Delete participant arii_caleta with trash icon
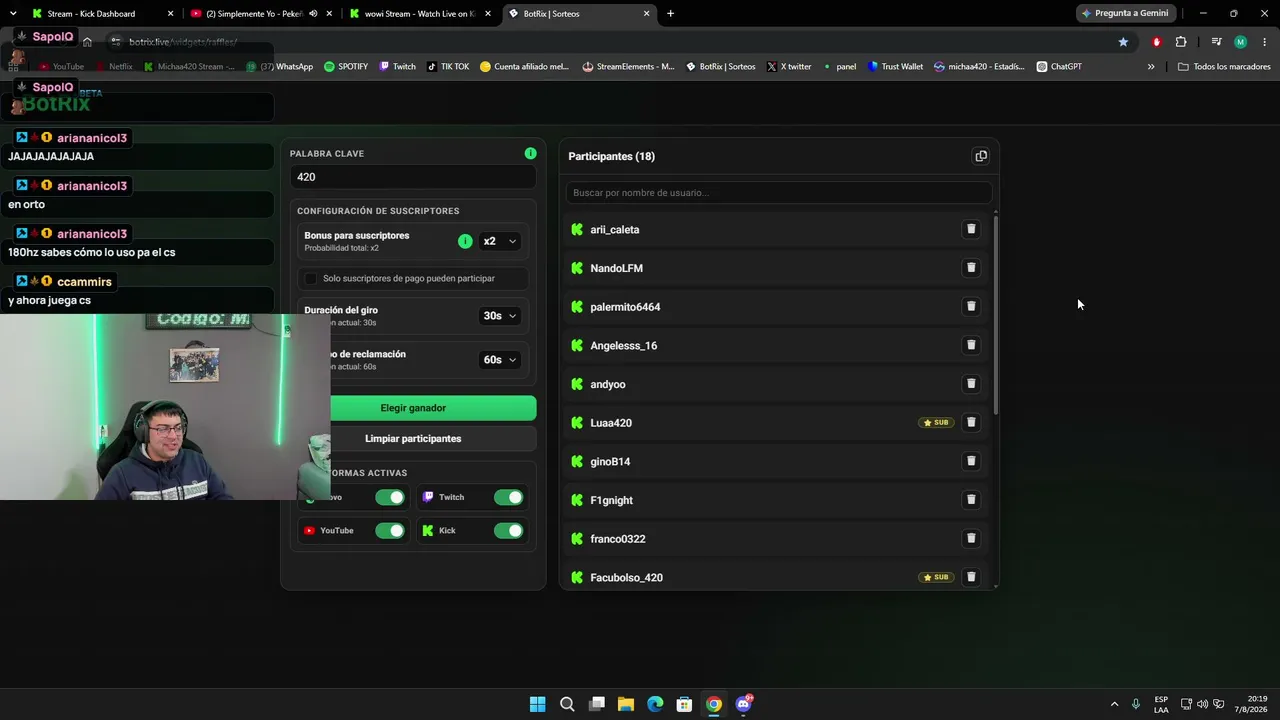This screenshot has height=720, width=1280. (x=971, y=229)
